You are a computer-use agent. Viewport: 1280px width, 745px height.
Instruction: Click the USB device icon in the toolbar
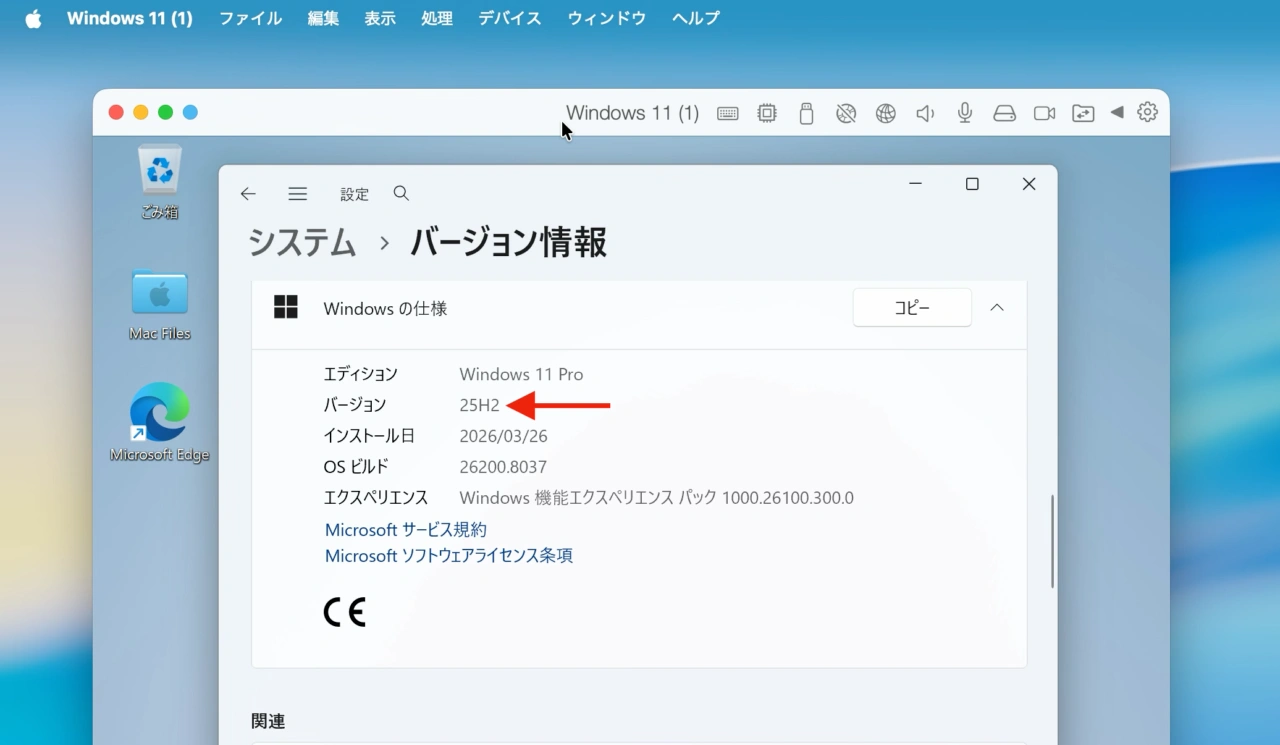pos(806,113)
